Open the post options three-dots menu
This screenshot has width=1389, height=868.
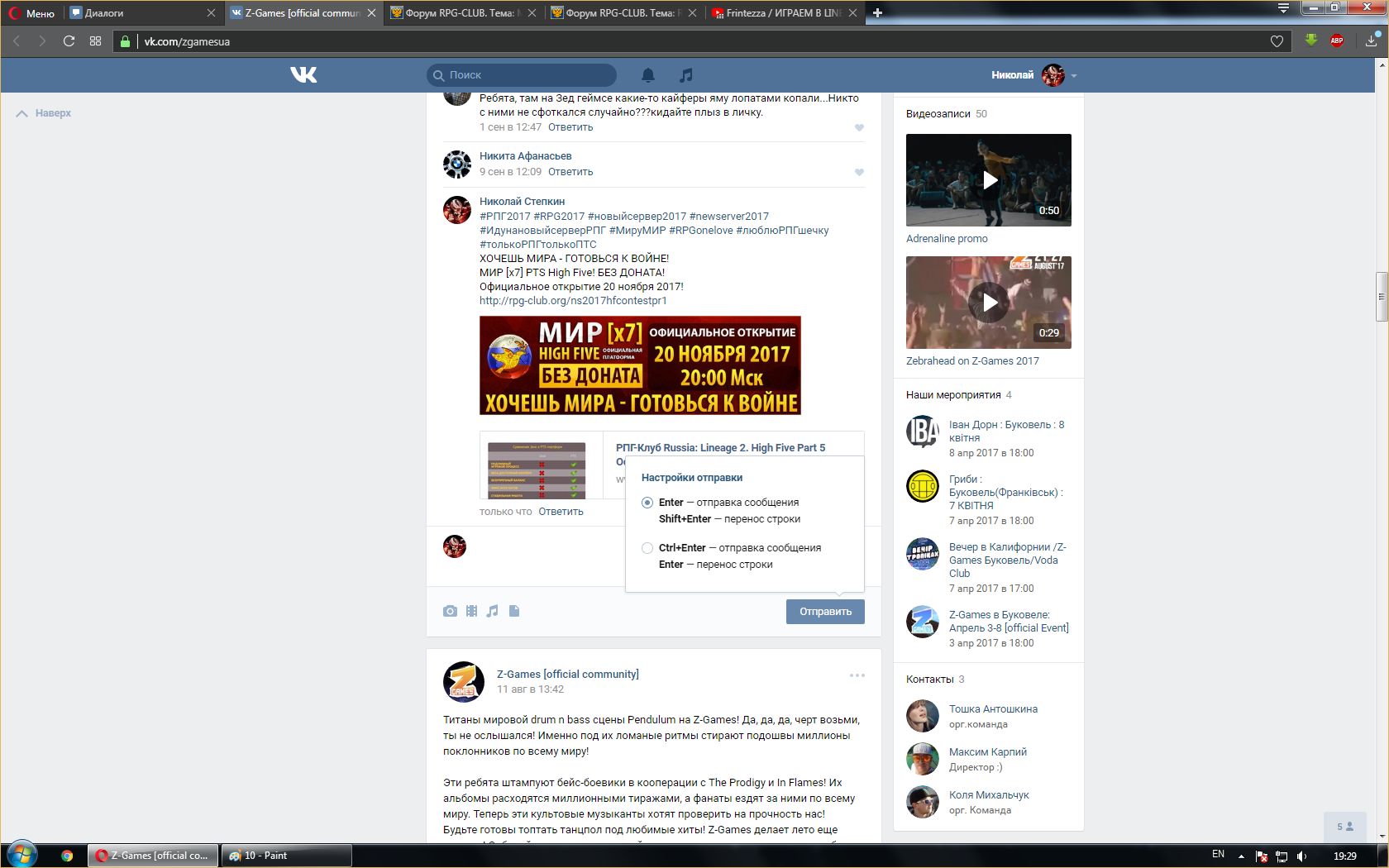(x=857, y=675)
